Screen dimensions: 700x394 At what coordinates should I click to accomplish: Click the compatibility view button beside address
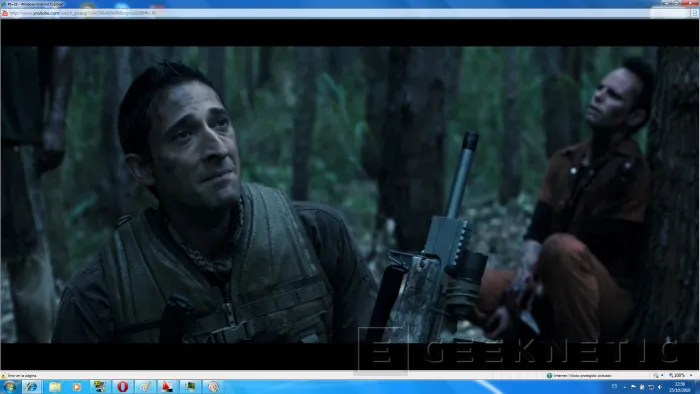pyautogui.click(x=695, y=13)
